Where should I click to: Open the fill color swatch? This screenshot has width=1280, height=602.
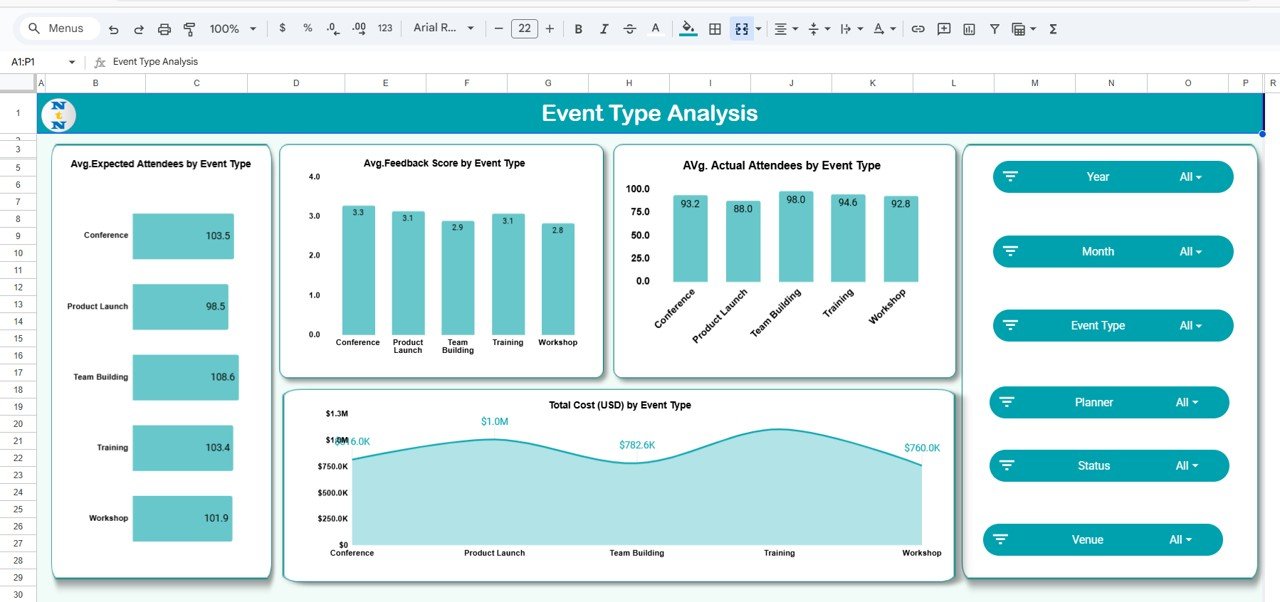687,28
